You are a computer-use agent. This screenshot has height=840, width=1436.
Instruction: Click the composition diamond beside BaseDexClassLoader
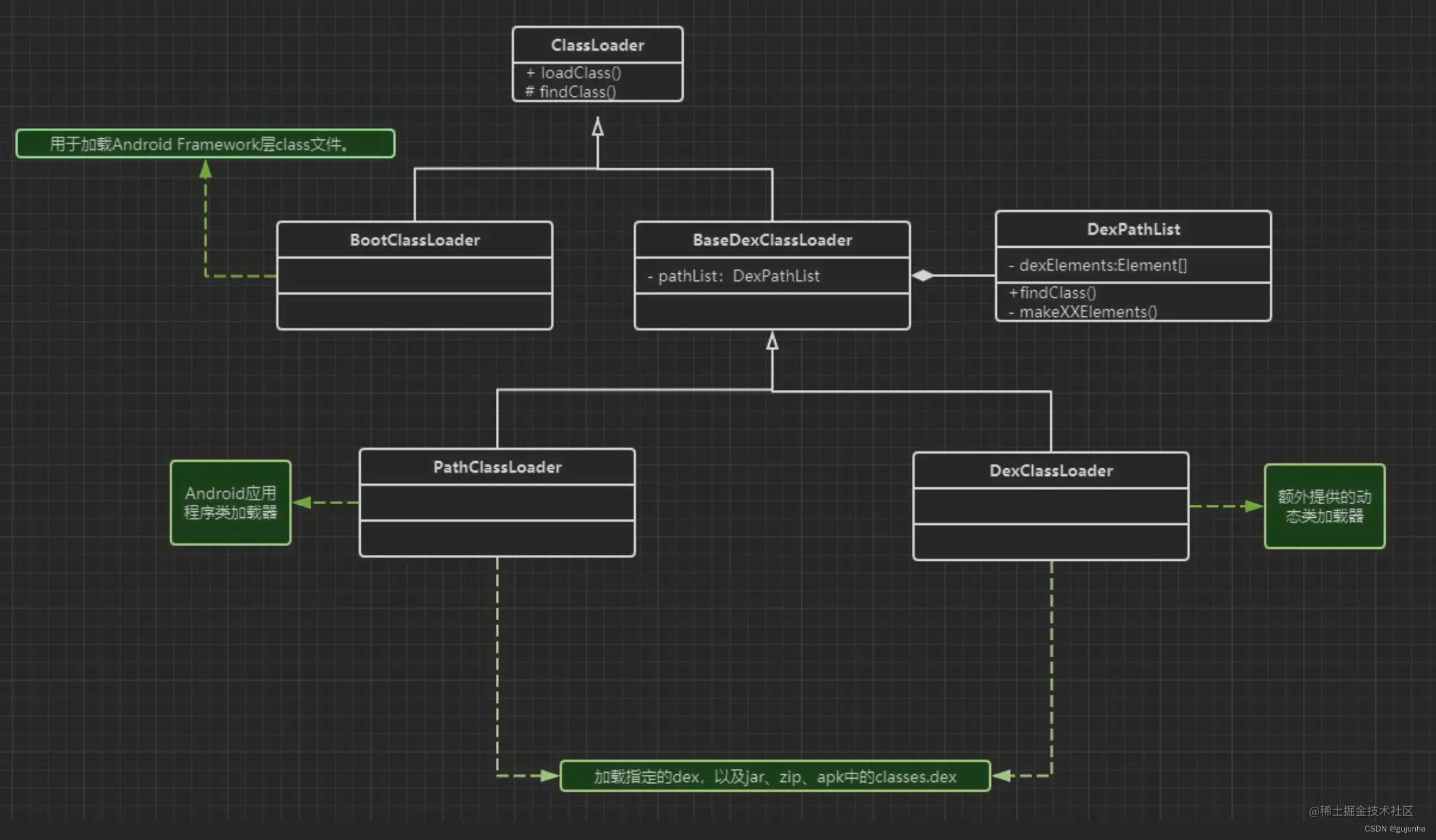pyautogui.click(x=923, y=276)
